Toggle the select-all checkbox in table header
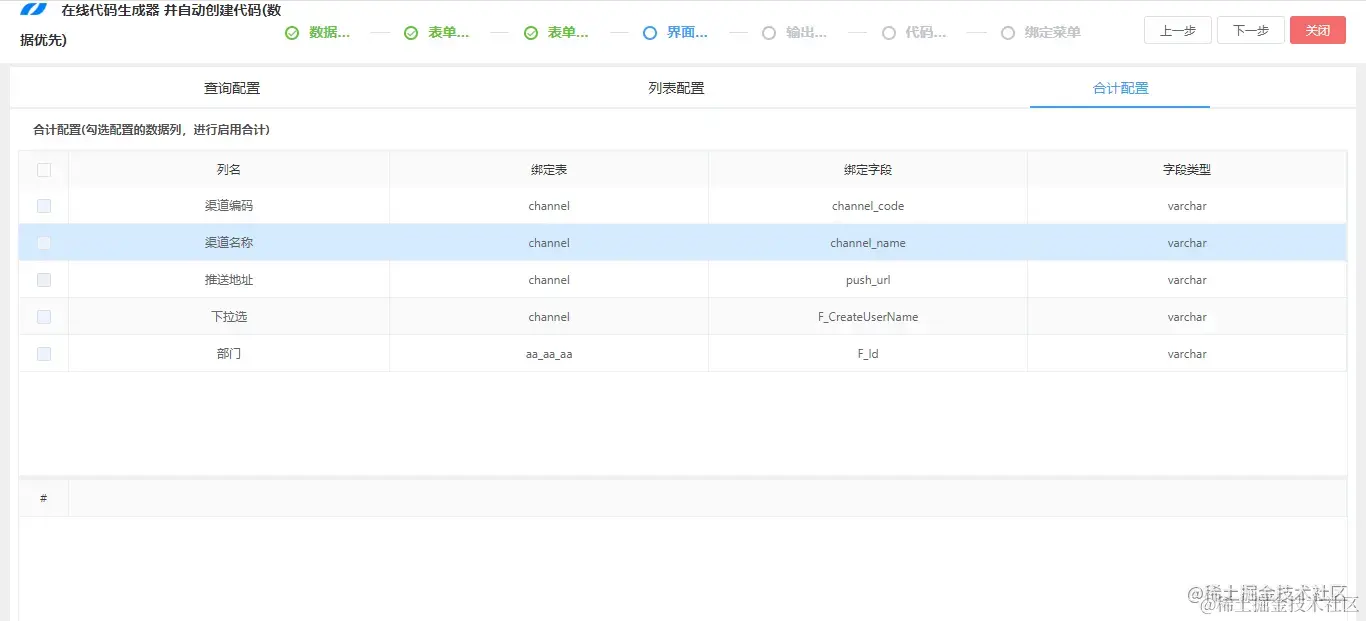The height and width of the screenshot is (621, 1366). point(43,169)
